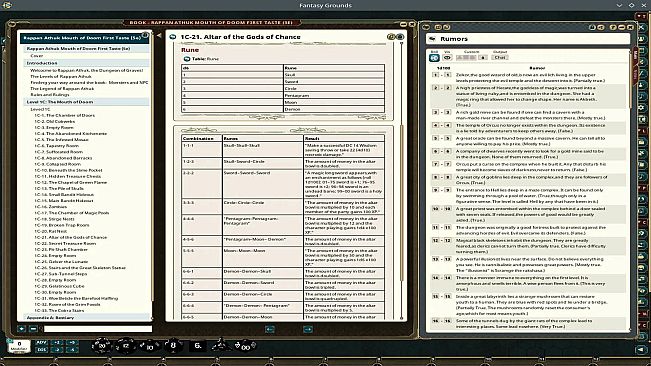Screen dimensions: 651x366
Task: Click top sidebar icon with crossed tools
Action: tap(642, 28)
